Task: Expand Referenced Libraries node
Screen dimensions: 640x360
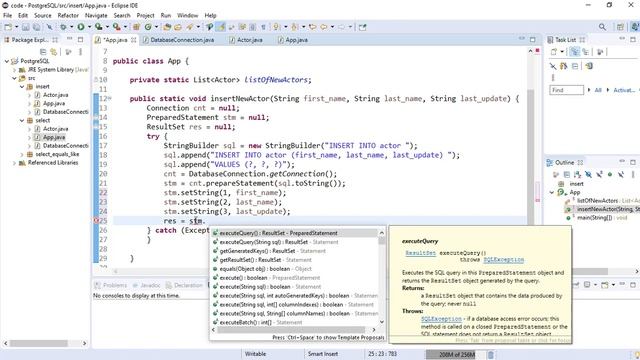Action: (15, 163)
